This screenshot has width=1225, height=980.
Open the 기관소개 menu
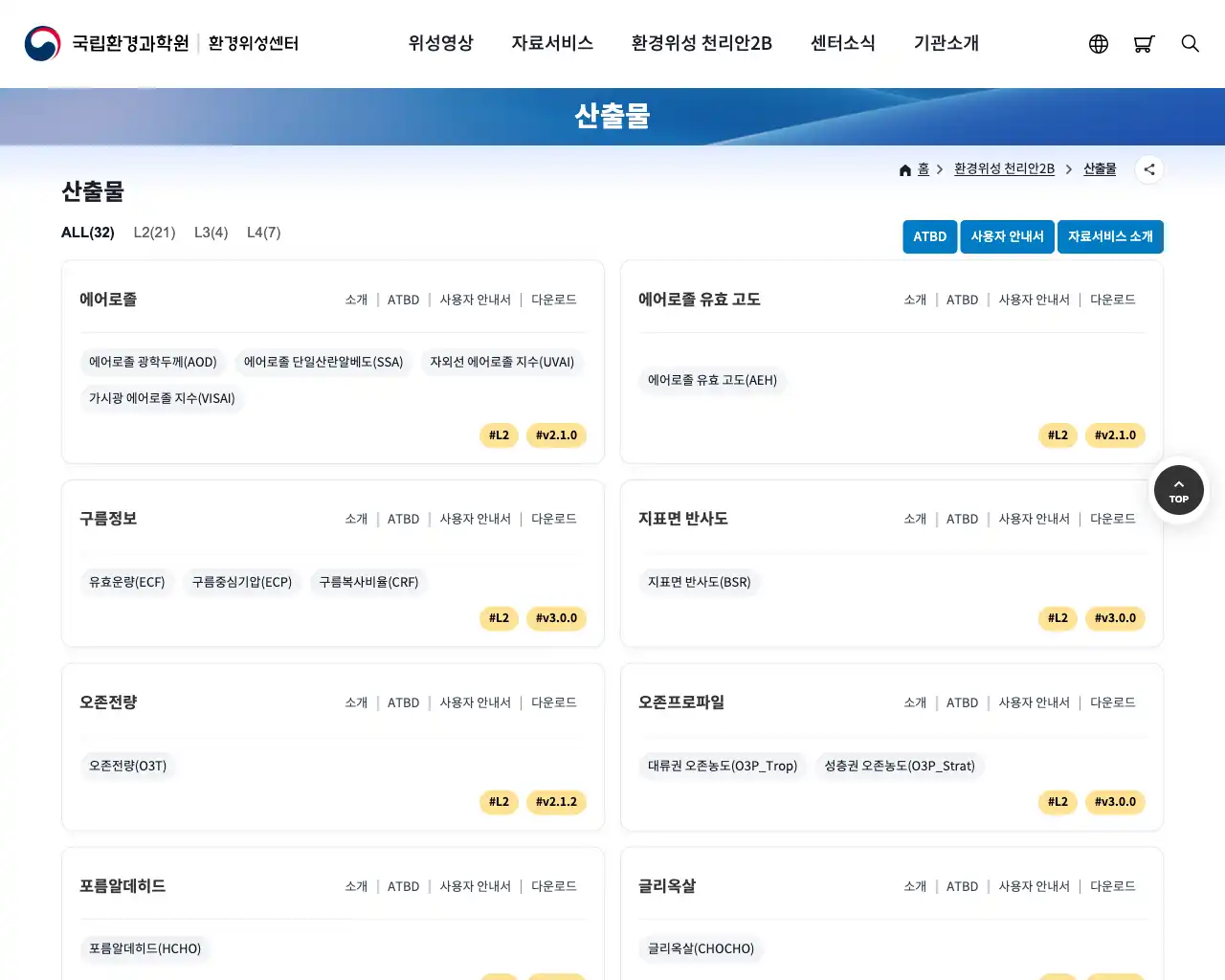(947, 43)
